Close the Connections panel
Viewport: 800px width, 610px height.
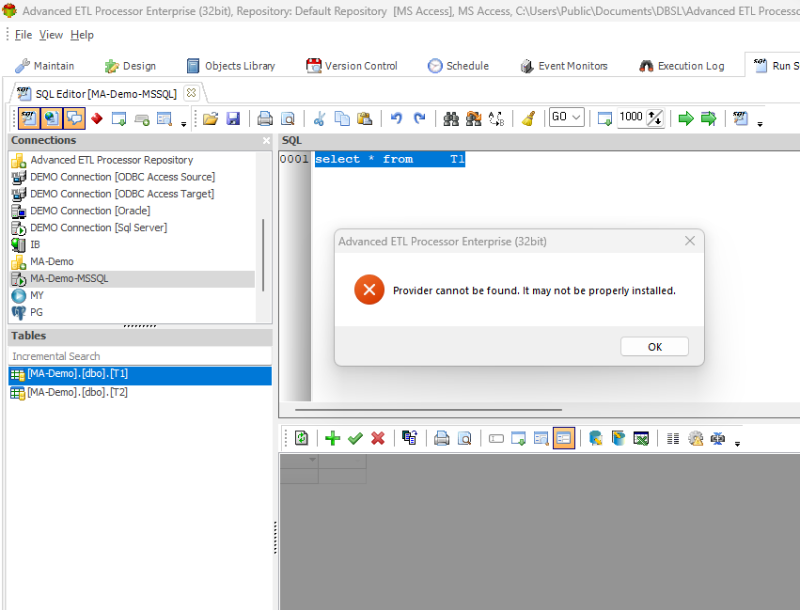coord(266,140)
